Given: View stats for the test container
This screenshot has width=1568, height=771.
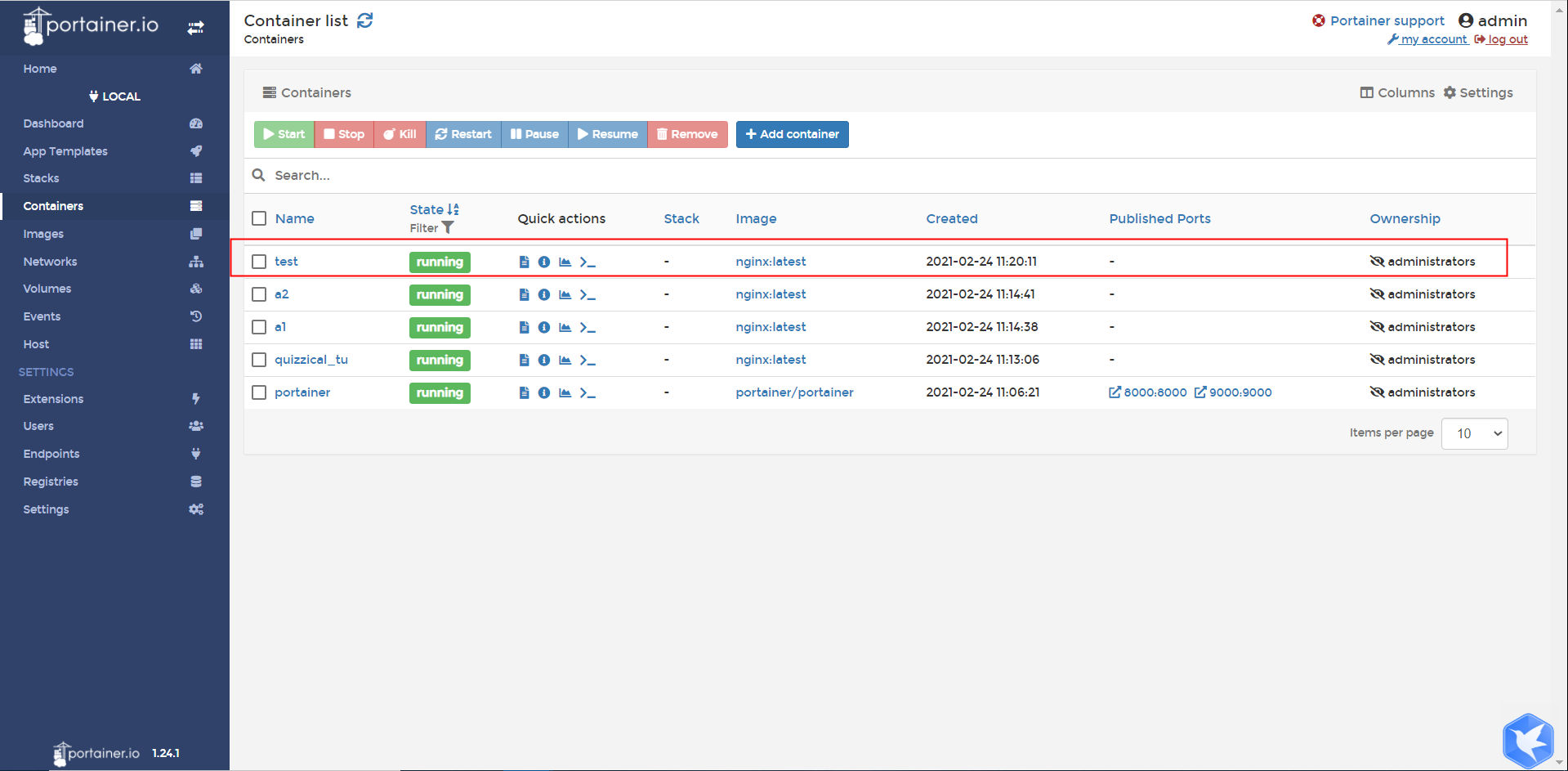Looking at the screenshot, I should (x=565, y=262).
